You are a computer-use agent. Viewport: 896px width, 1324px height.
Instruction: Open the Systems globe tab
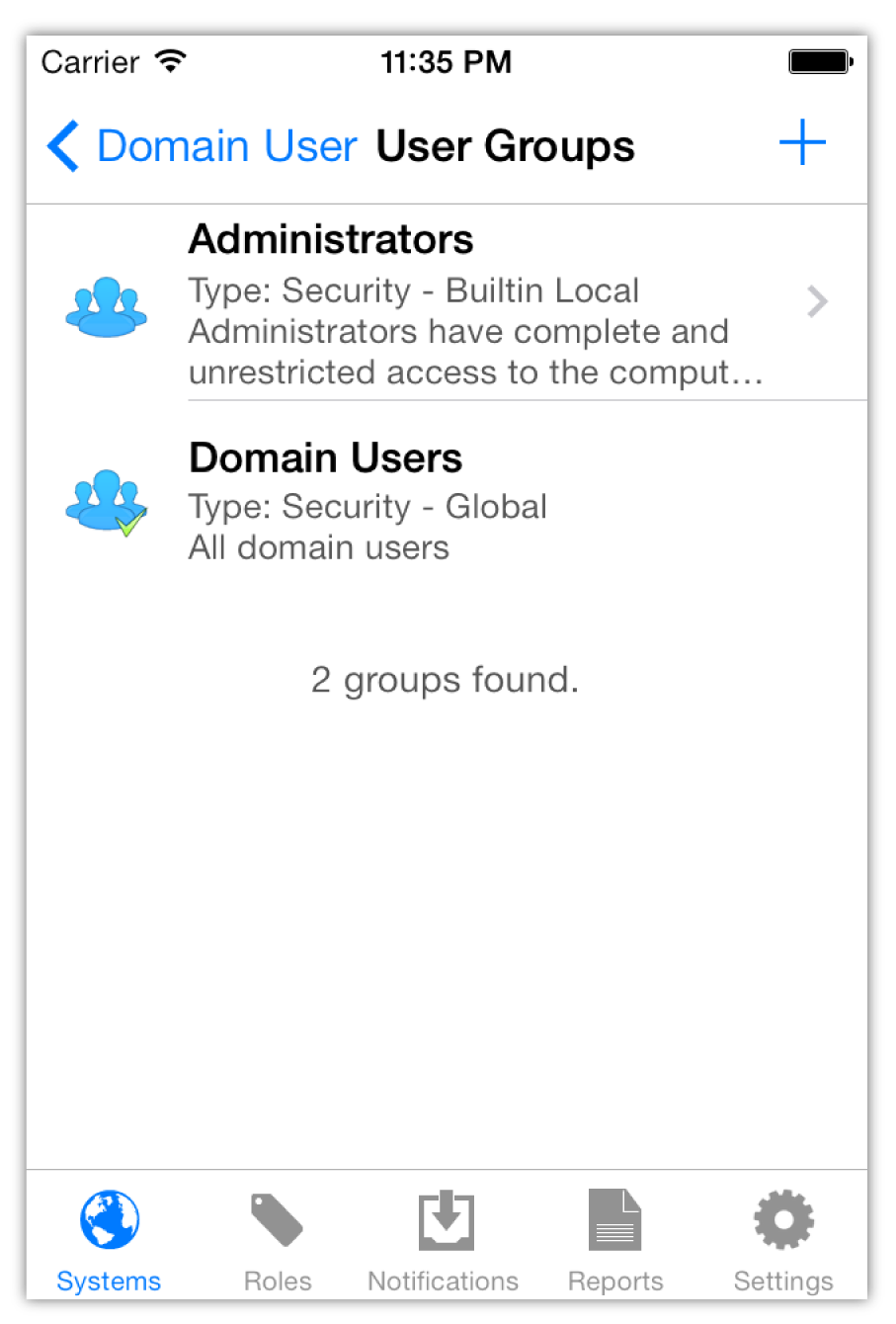point(109,1219)
